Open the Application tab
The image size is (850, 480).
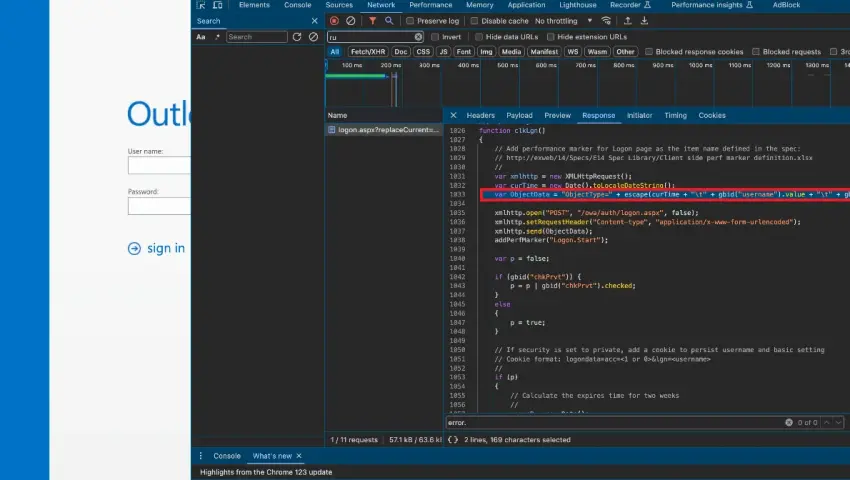click(526, 5)
